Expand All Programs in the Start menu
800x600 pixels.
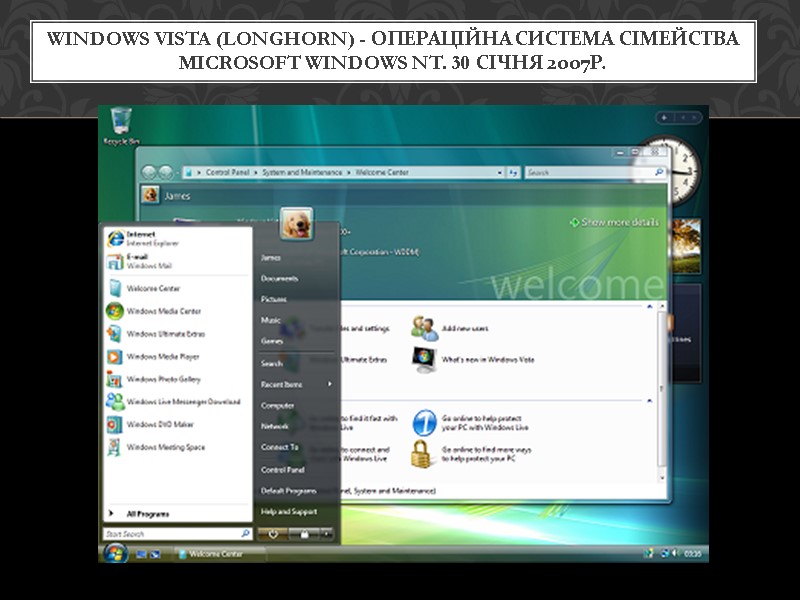pos(150,514)
